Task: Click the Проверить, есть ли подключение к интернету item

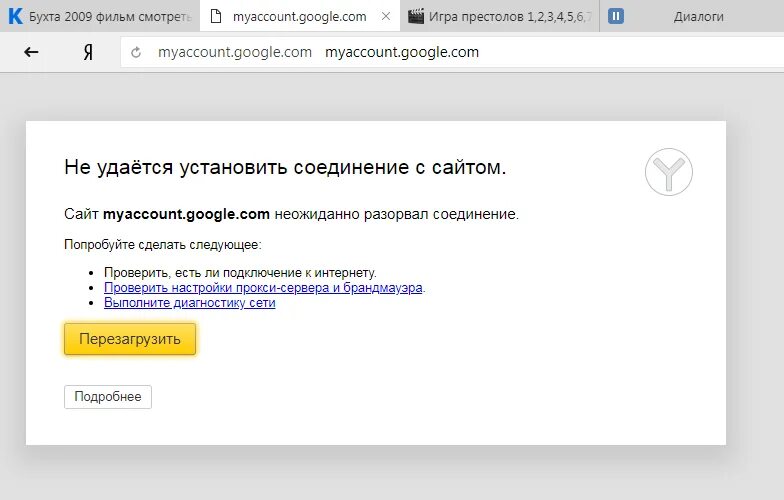Action: [240, 272]
